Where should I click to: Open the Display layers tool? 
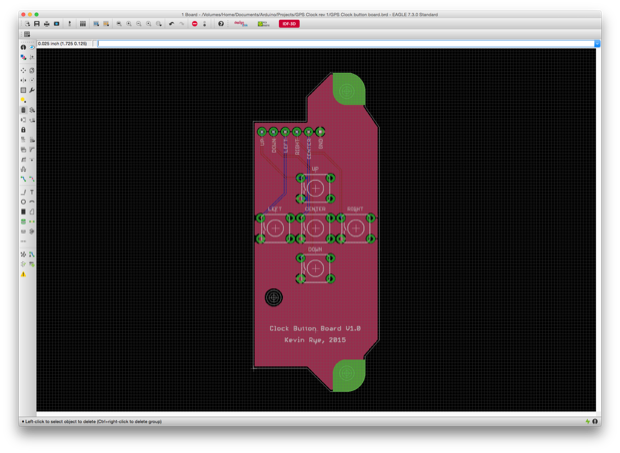pyautogui.click(x=23, y=57)
